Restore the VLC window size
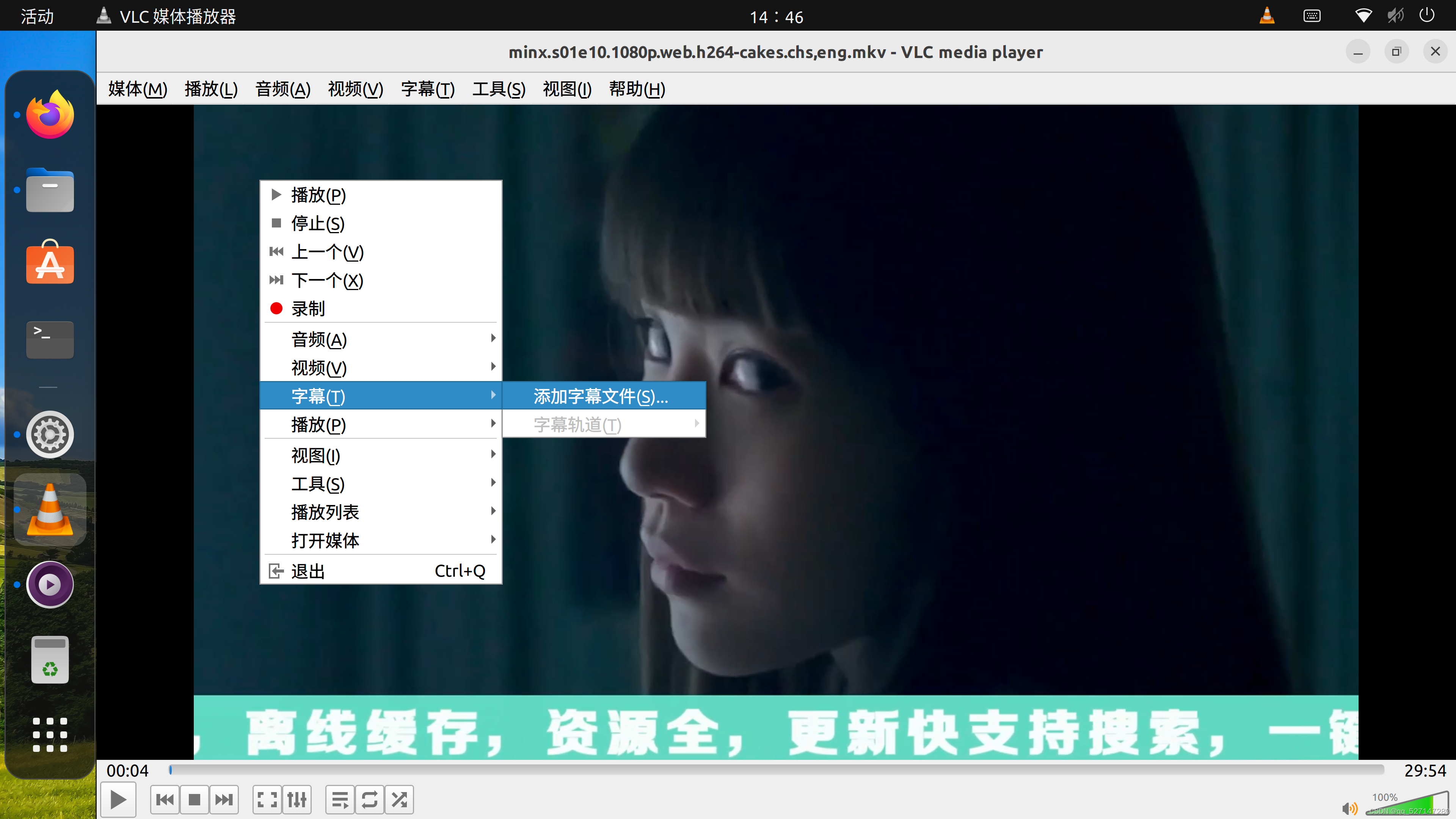 [x=1396, y=52]
